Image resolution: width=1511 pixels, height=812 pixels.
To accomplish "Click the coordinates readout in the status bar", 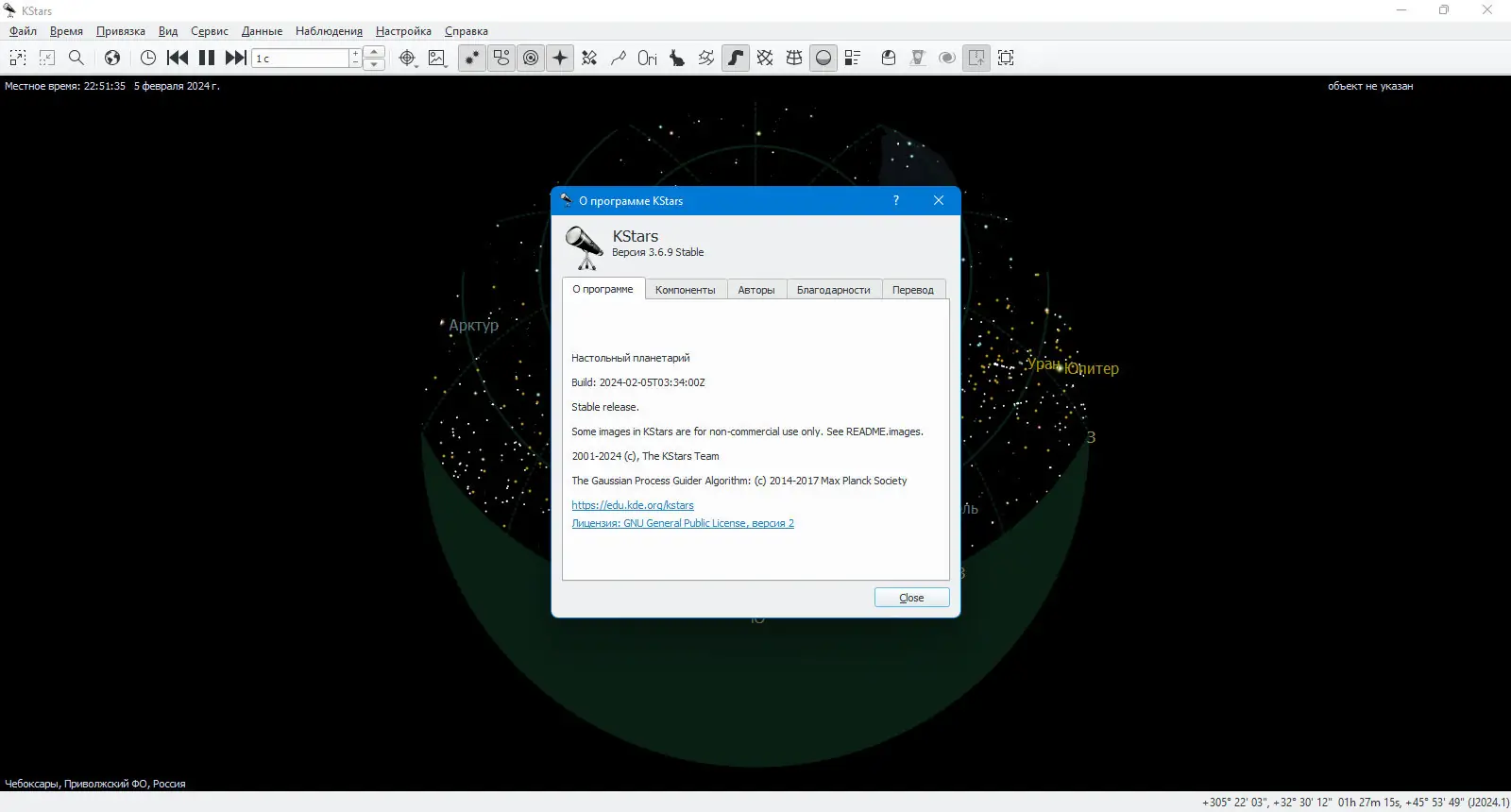I will coord(1355,803).
